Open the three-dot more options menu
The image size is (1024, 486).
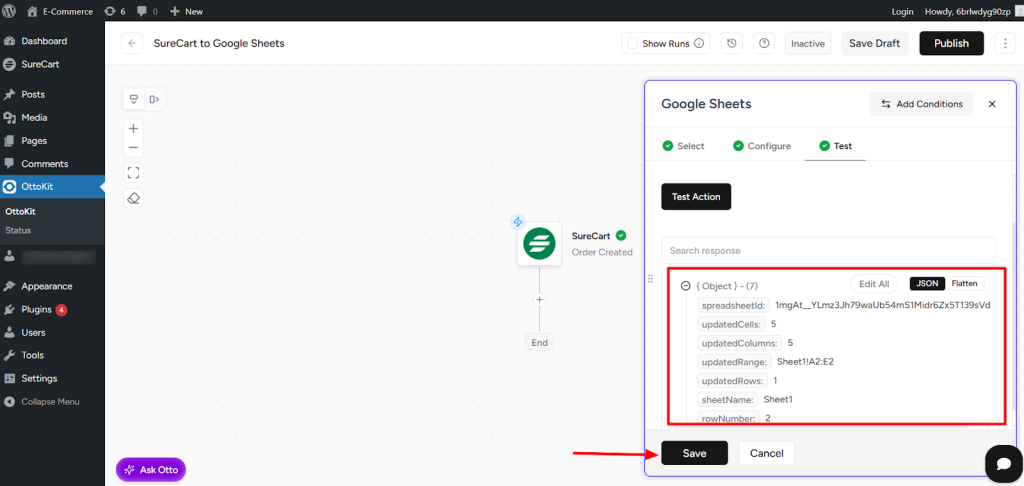click(1006, 44)
